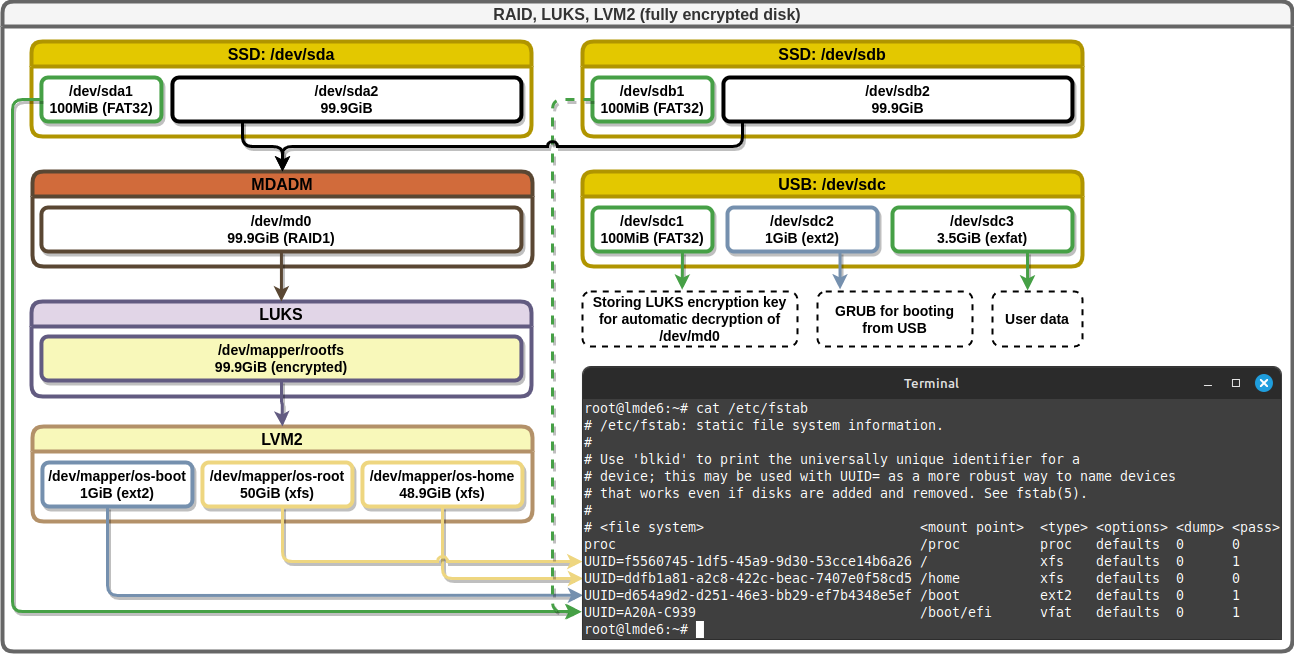Maximize the Terminal window
The height and width of the screenshot is (654, 1294).
coord(1236,383)
